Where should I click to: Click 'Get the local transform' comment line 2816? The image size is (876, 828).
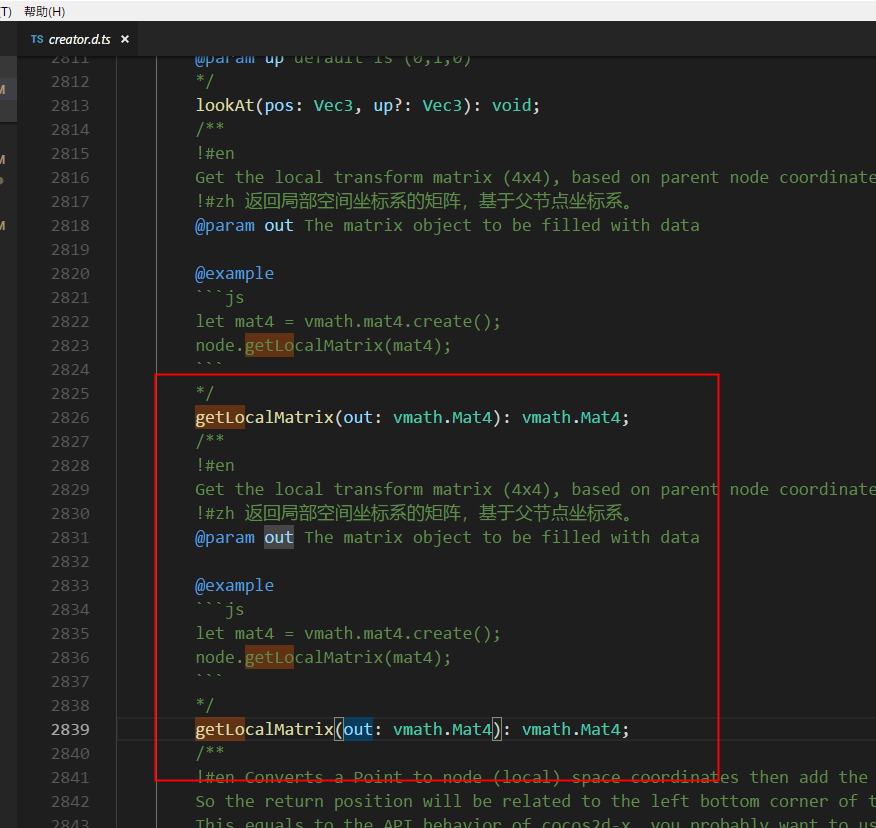tap(535, 178)
